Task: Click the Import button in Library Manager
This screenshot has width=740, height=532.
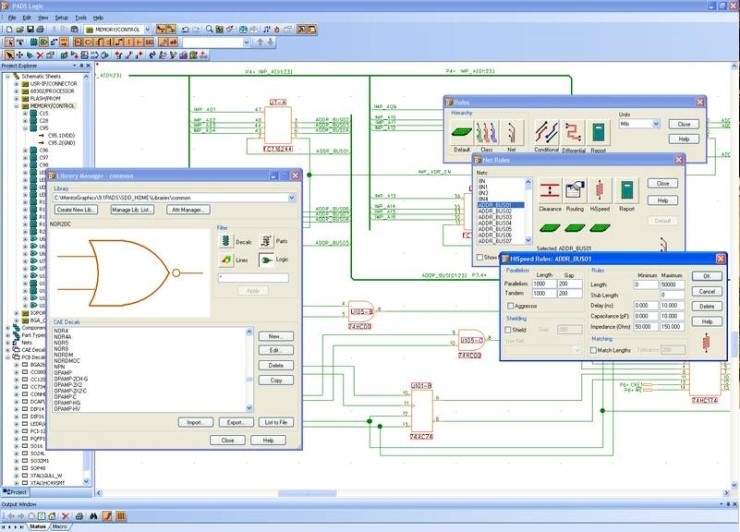Action: point(195,422)
